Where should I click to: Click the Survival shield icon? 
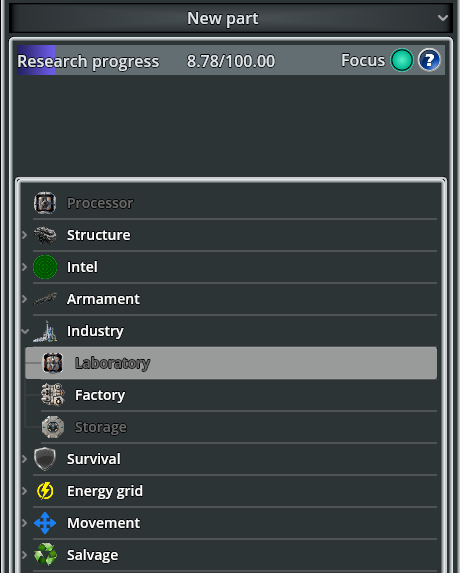(x=45, y=459)
